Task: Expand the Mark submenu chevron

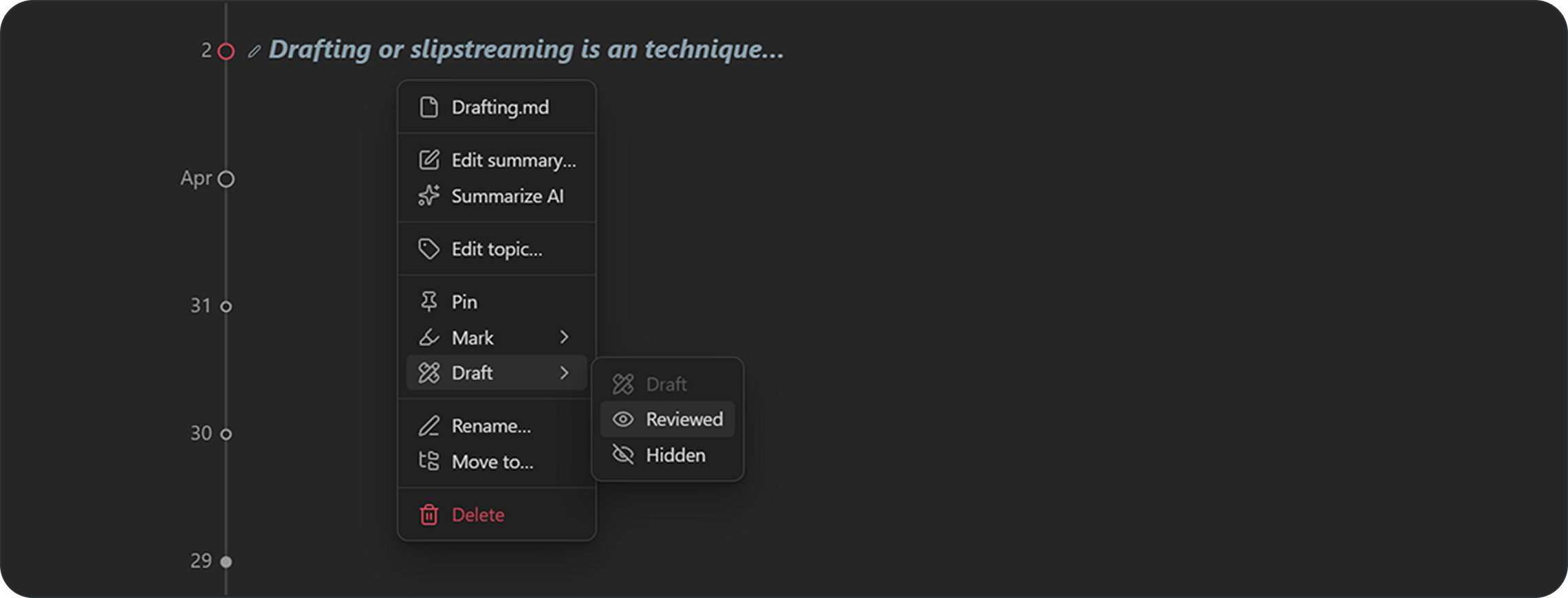Action: point(564,337)
